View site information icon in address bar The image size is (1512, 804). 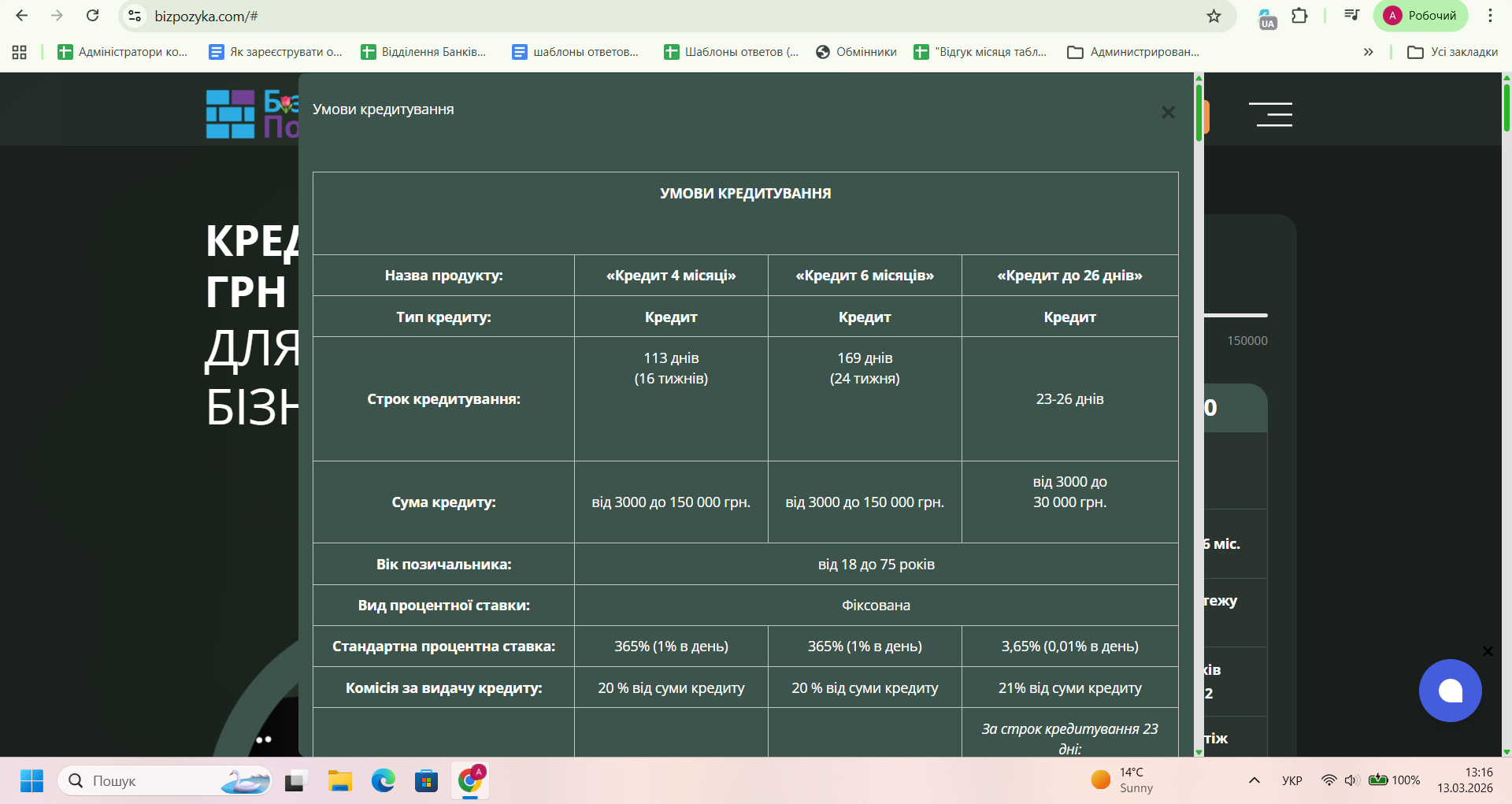click(135, 16)
